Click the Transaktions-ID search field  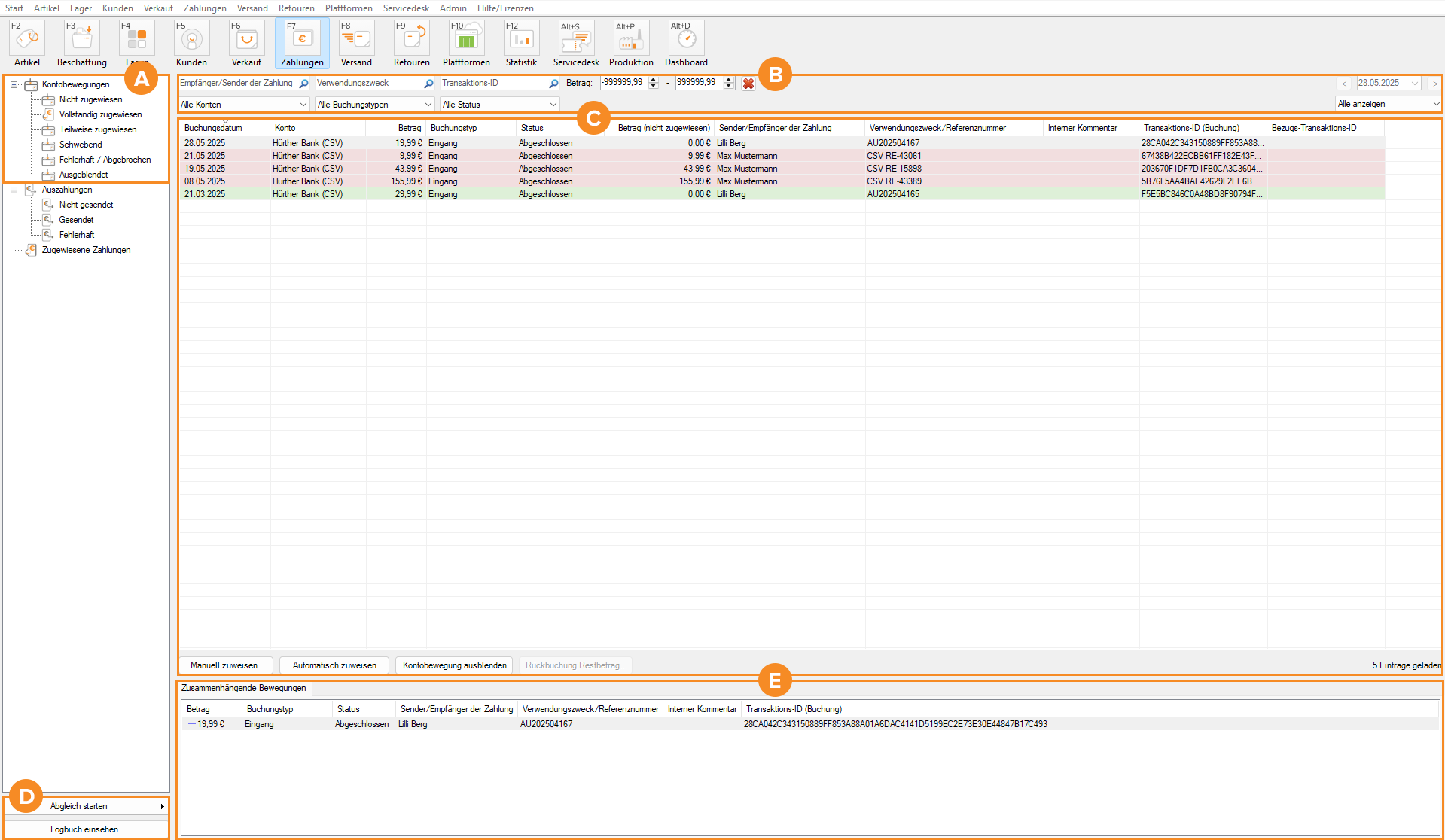tap(493, 84)
